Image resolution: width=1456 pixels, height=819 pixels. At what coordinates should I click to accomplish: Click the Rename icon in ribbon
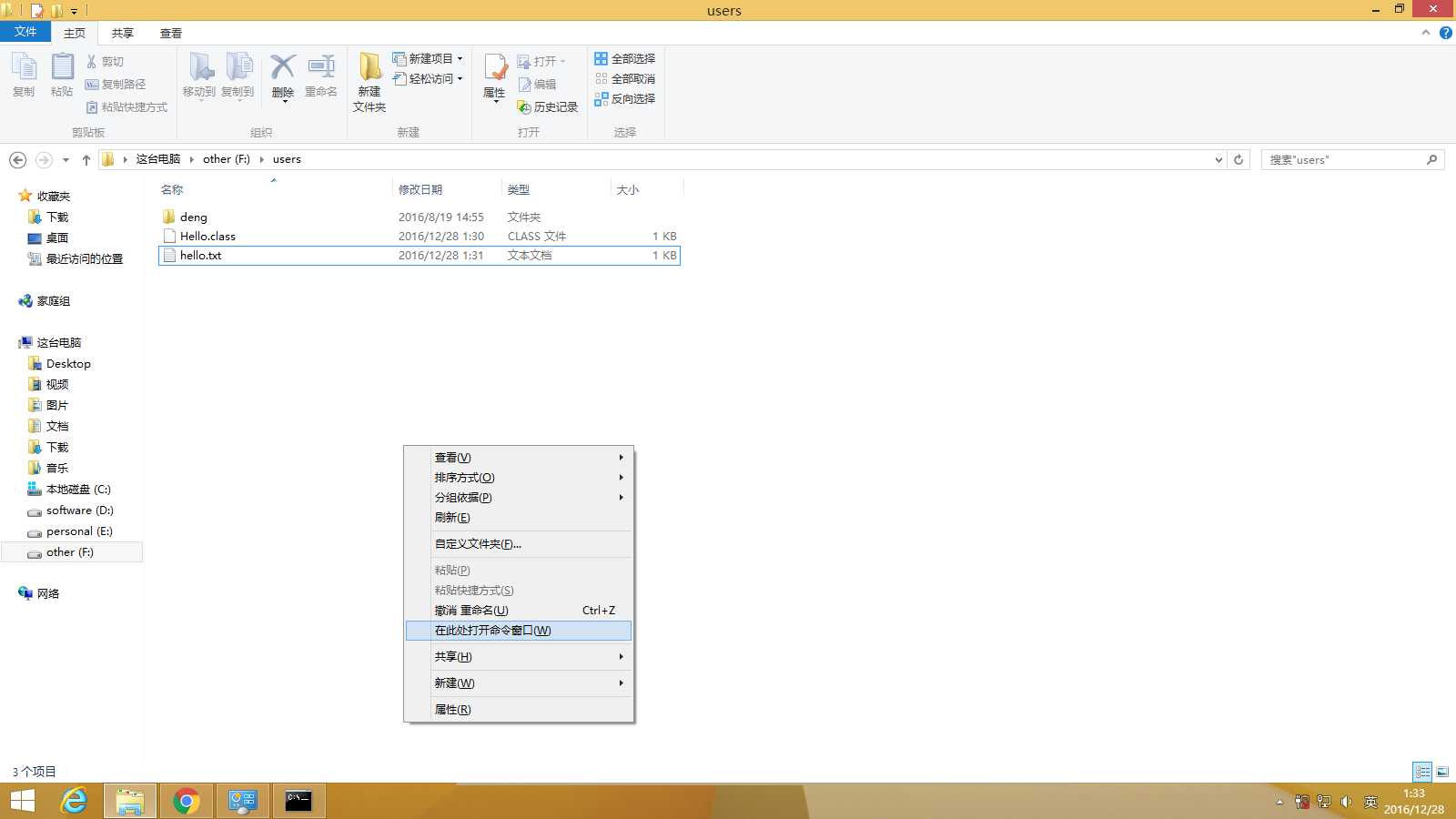321,75
